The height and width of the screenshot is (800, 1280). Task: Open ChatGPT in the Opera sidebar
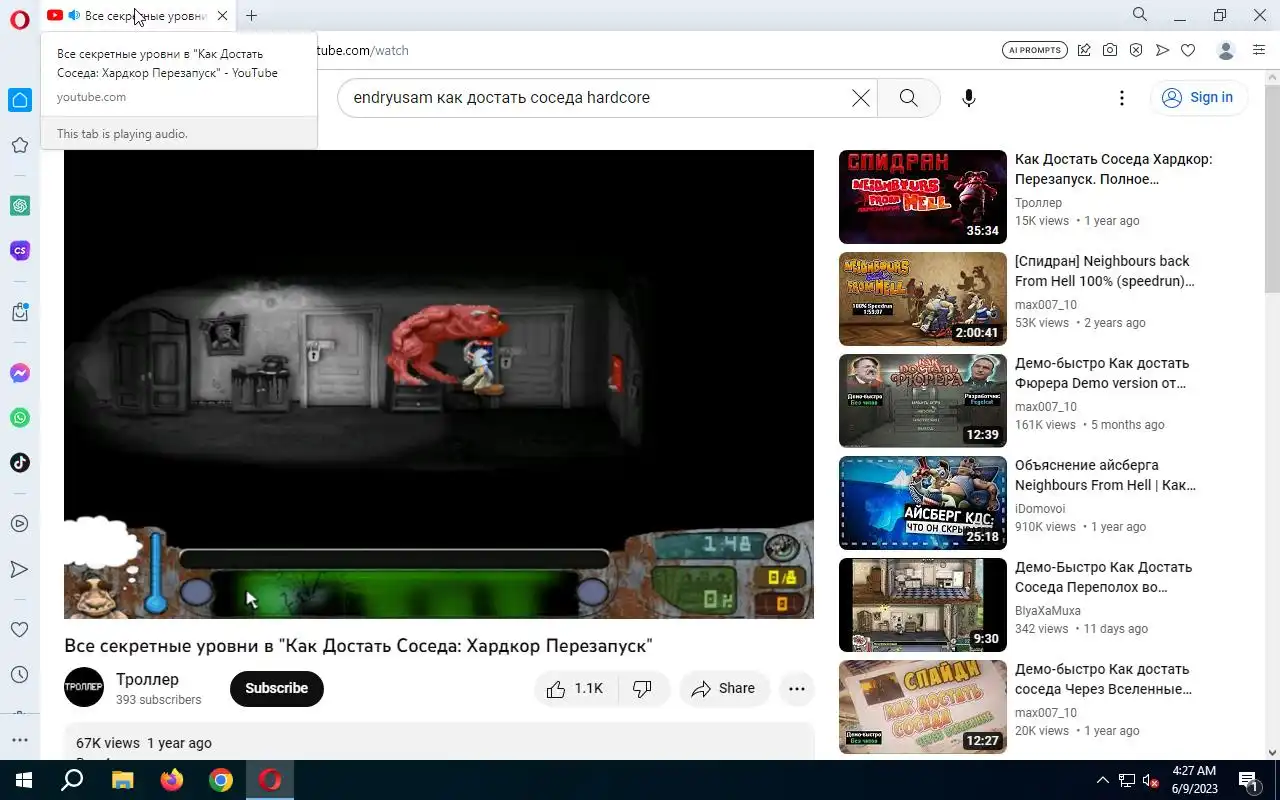(19, 205)
